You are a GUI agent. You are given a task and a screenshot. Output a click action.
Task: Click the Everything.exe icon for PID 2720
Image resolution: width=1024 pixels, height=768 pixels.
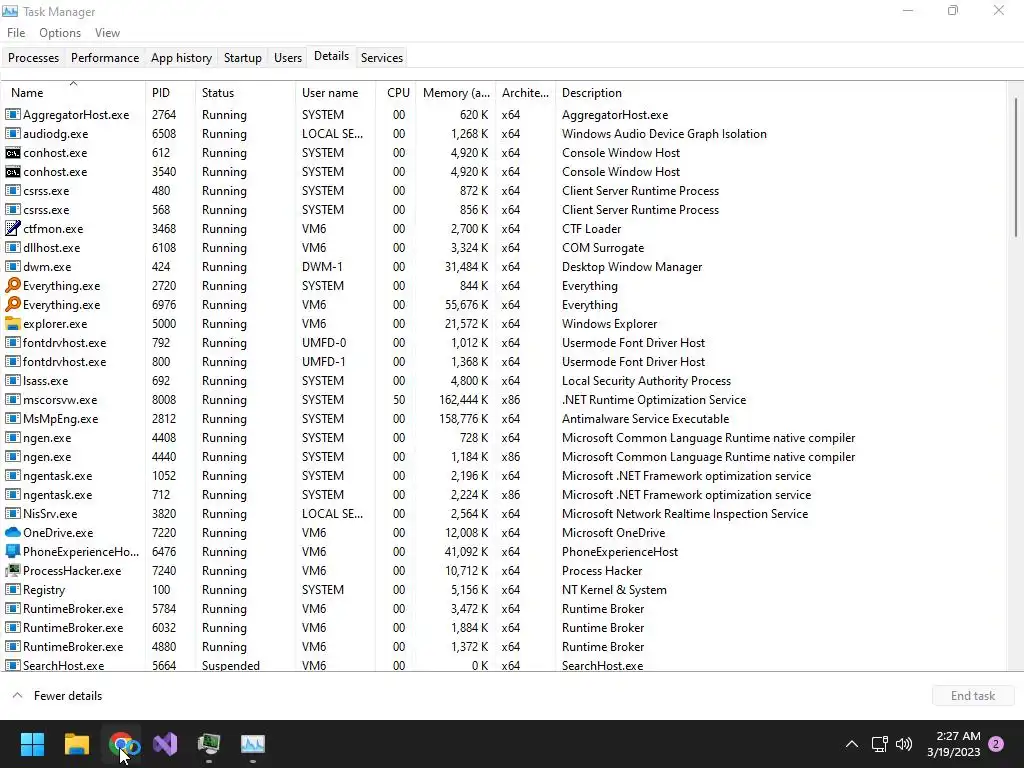click(x=12, y=285)
